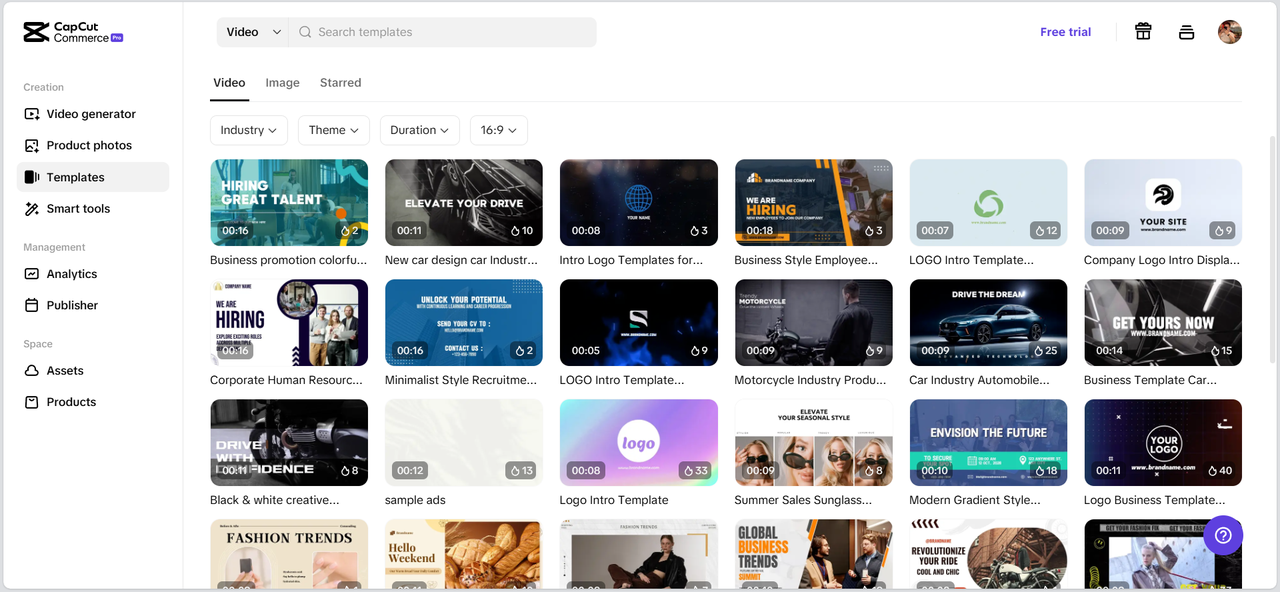Click the Templates icon in sidebar

pyautogui.click(x=32, y=177)
